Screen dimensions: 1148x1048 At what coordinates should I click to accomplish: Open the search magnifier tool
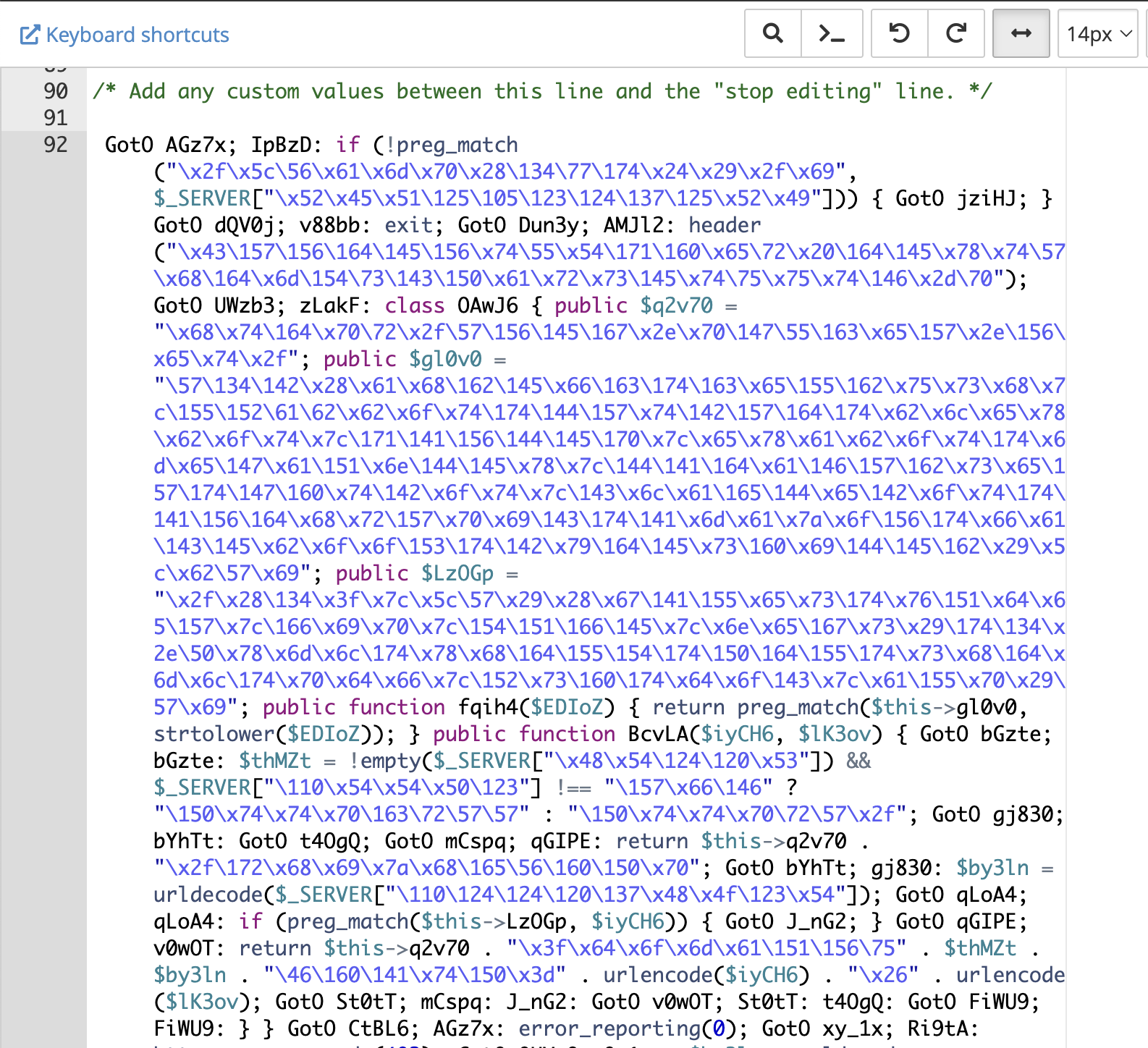[x=773, y=33]
